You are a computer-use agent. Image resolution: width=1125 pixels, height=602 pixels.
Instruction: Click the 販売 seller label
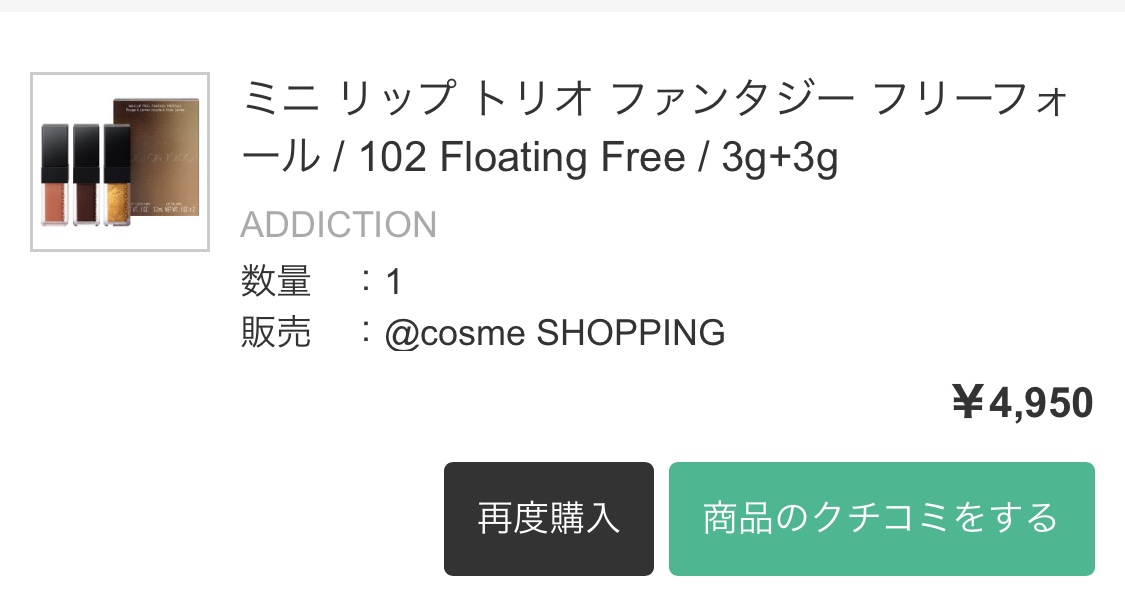[276, 333]
